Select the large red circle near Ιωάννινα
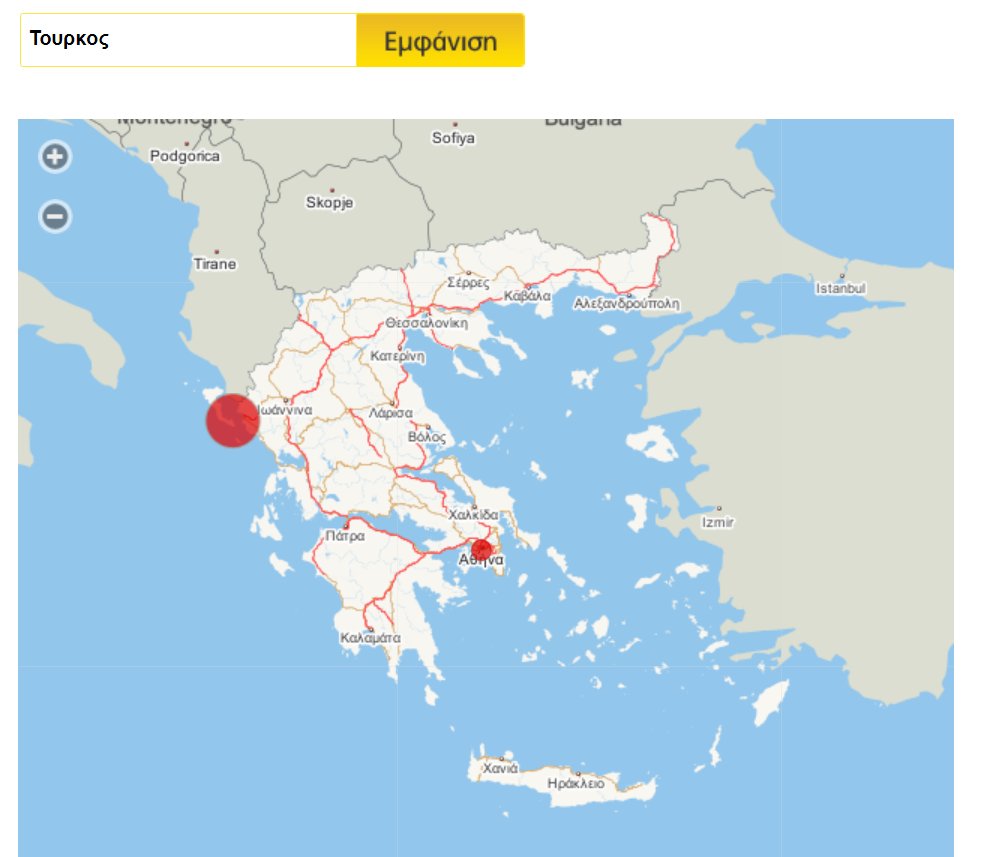The width and height of the screenshot is (984, 857). click(233, 420)
